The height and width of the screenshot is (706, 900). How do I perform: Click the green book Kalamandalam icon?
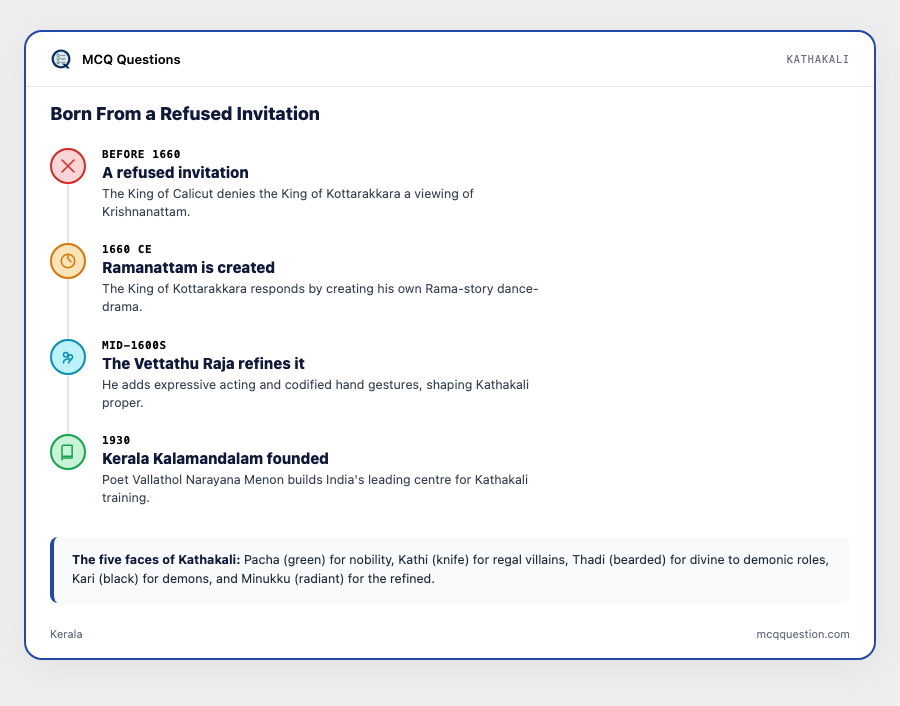coord(68,452)
